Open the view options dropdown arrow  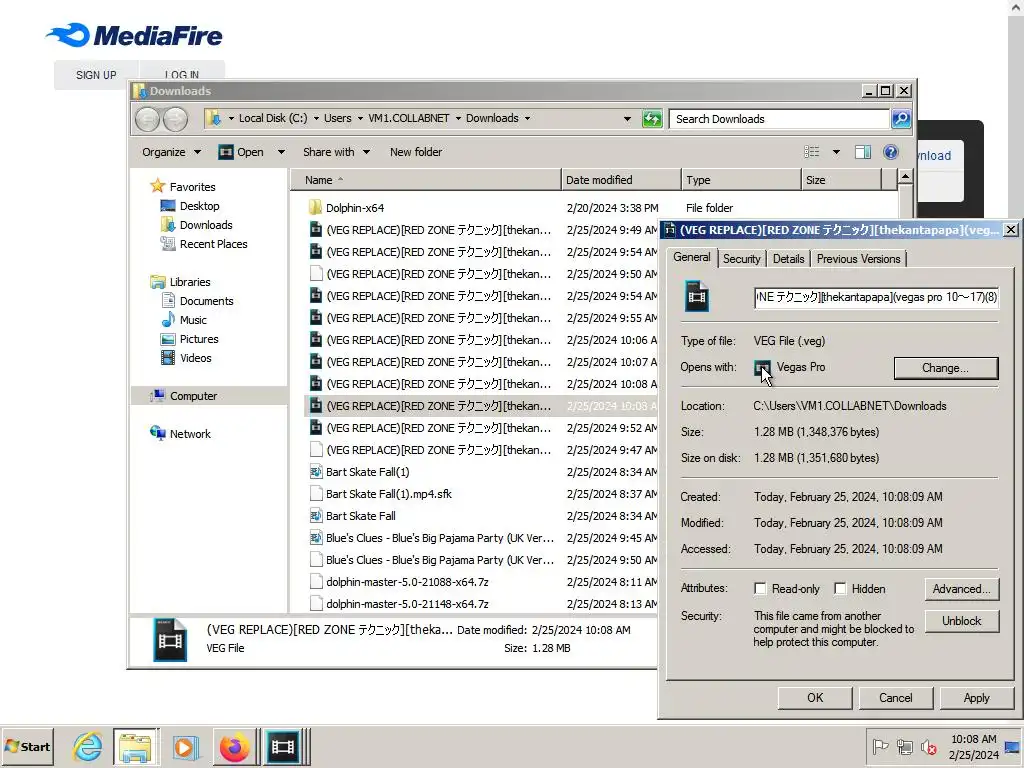[x=836, y=152]
